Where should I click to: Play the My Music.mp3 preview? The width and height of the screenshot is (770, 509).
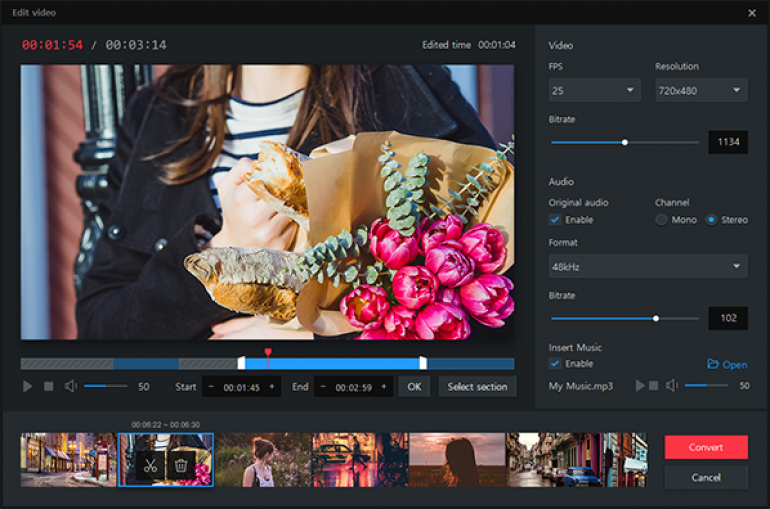point(640,385)
